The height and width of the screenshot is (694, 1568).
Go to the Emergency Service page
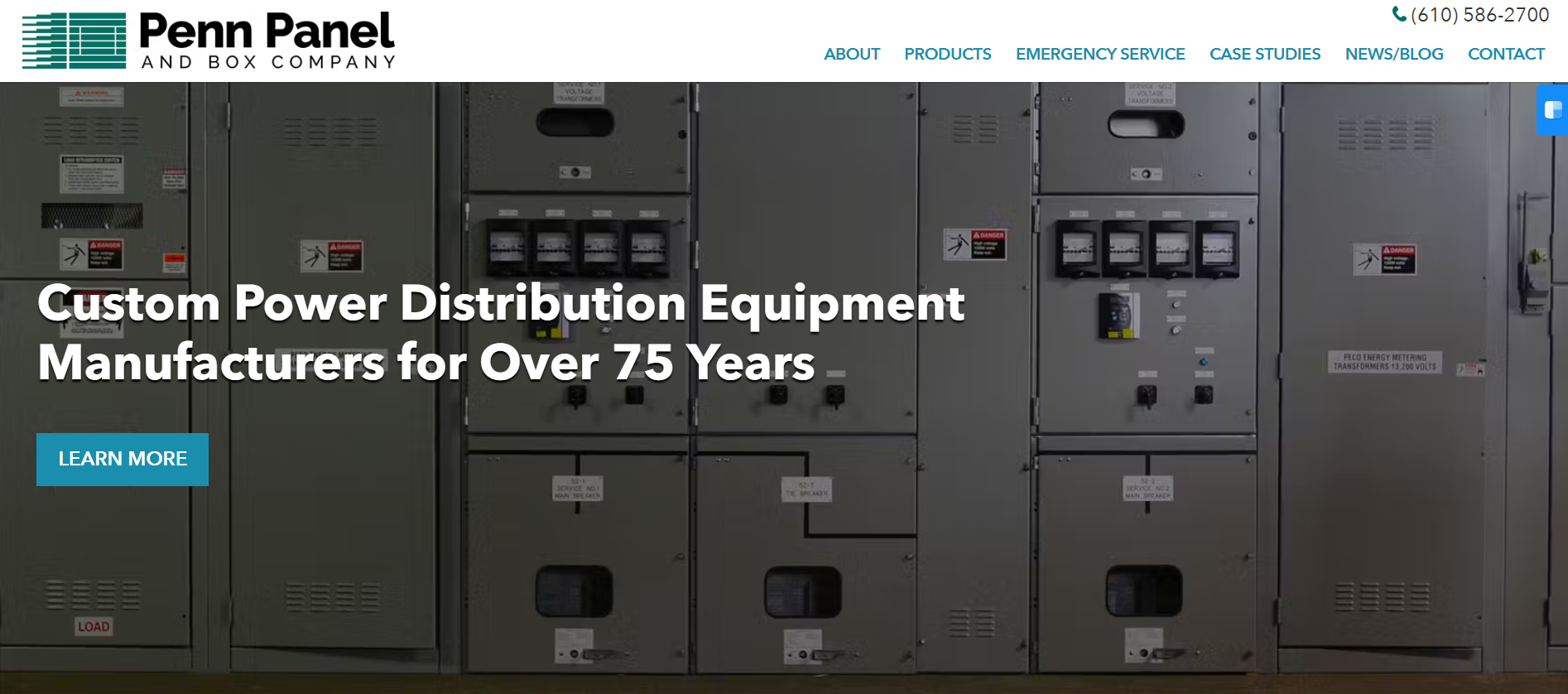pyautogui.click(x=1100, y=54)
